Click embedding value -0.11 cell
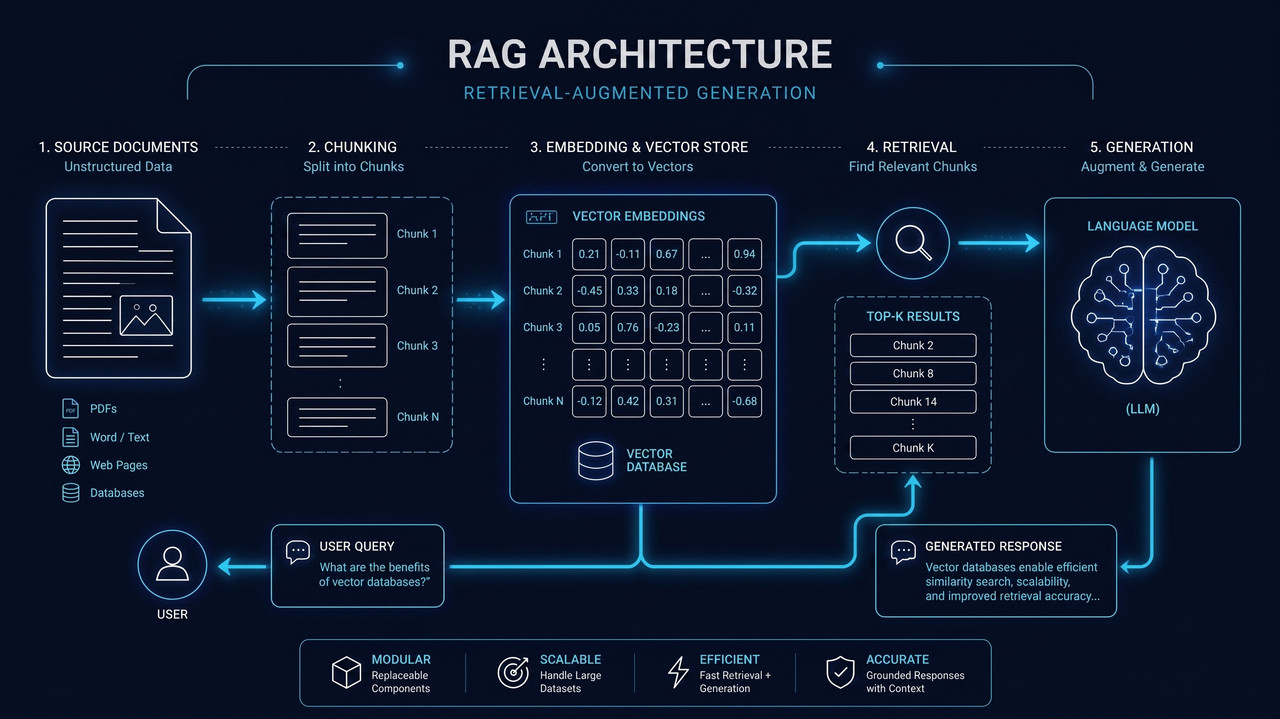The image size is (1280, 719). pyautogui.click(x=628, y=254)
